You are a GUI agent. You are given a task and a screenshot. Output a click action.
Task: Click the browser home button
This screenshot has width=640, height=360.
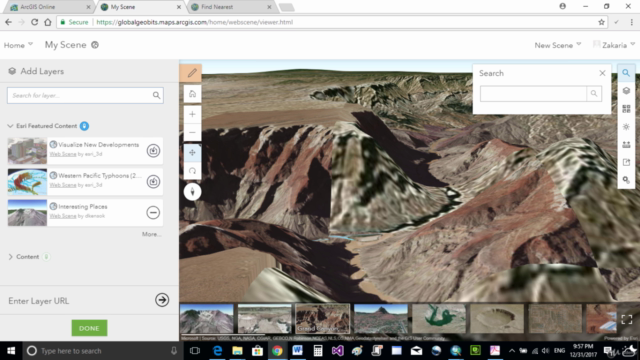click(x=48, y=22)
